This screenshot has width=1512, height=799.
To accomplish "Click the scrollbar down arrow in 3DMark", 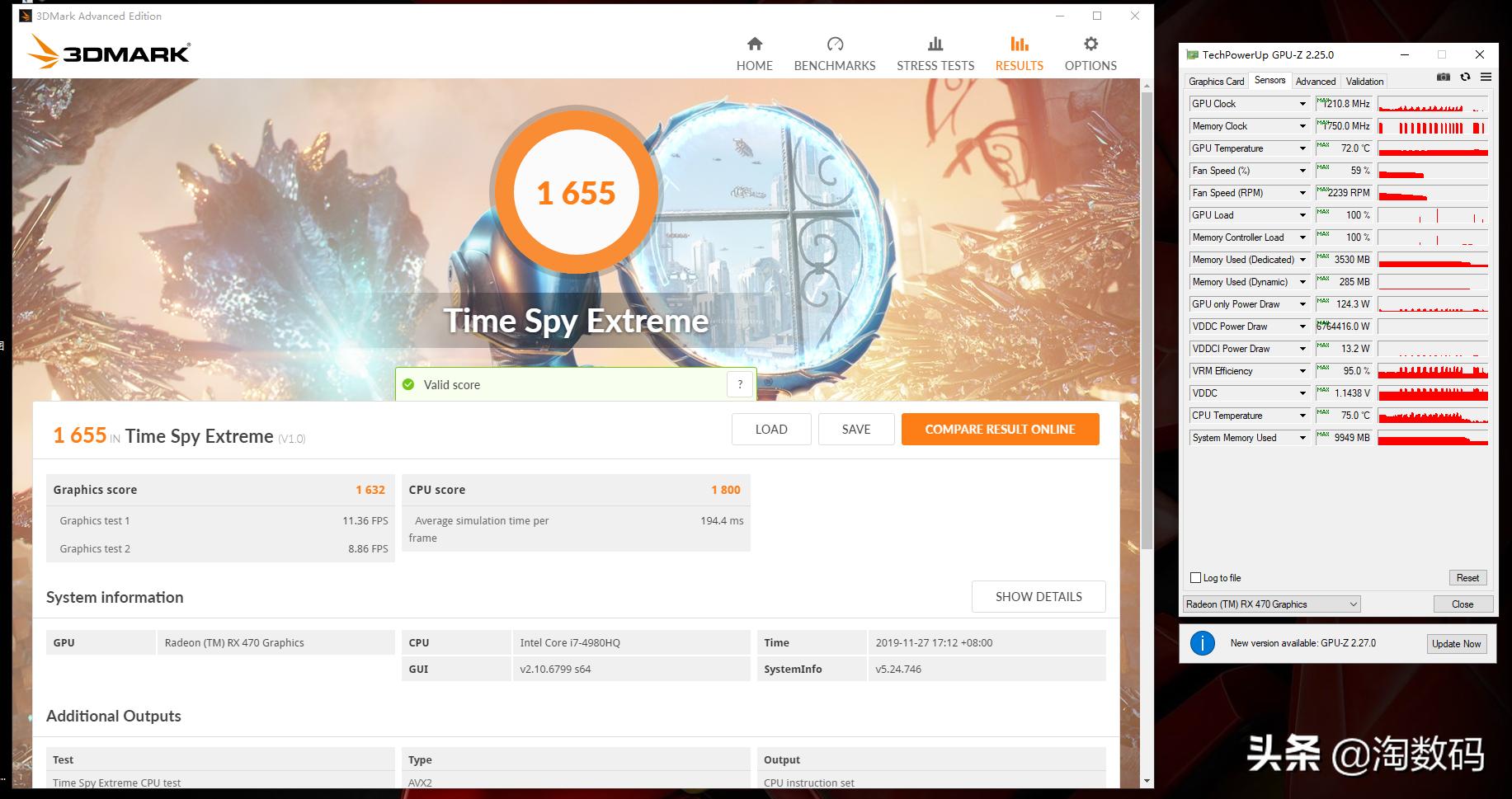I will [1147, 781].
